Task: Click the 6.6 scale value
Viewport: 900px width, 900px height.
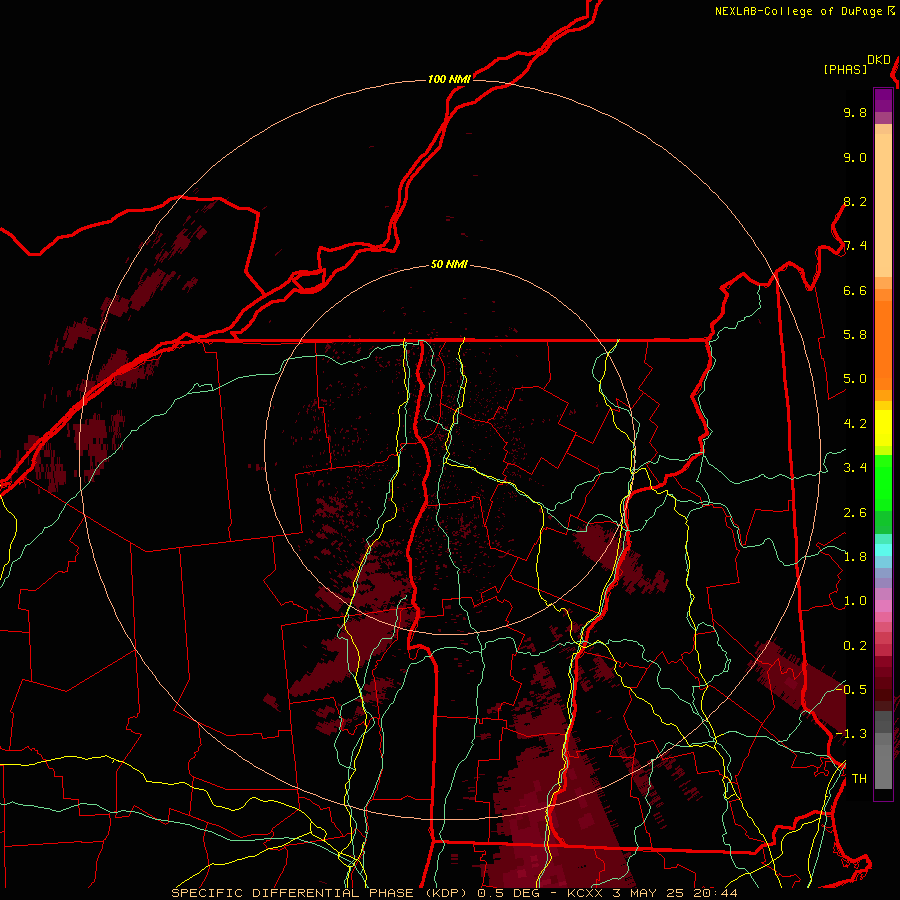Action: (x=855, y=291)
